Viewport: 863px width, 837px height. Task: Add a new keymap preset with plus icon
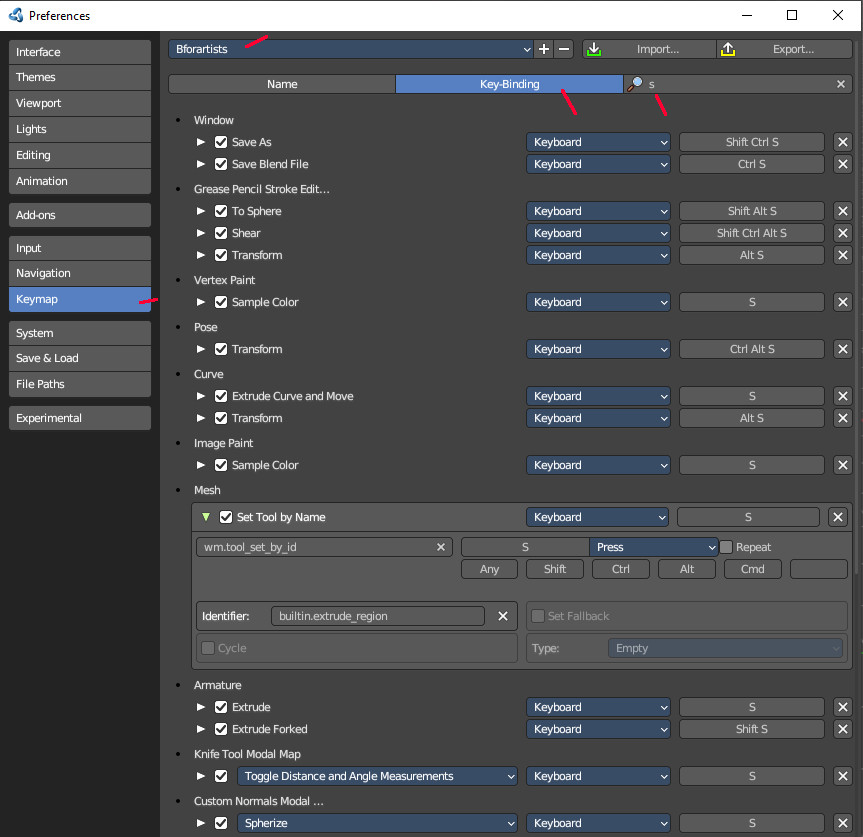[x=544, y=49]
